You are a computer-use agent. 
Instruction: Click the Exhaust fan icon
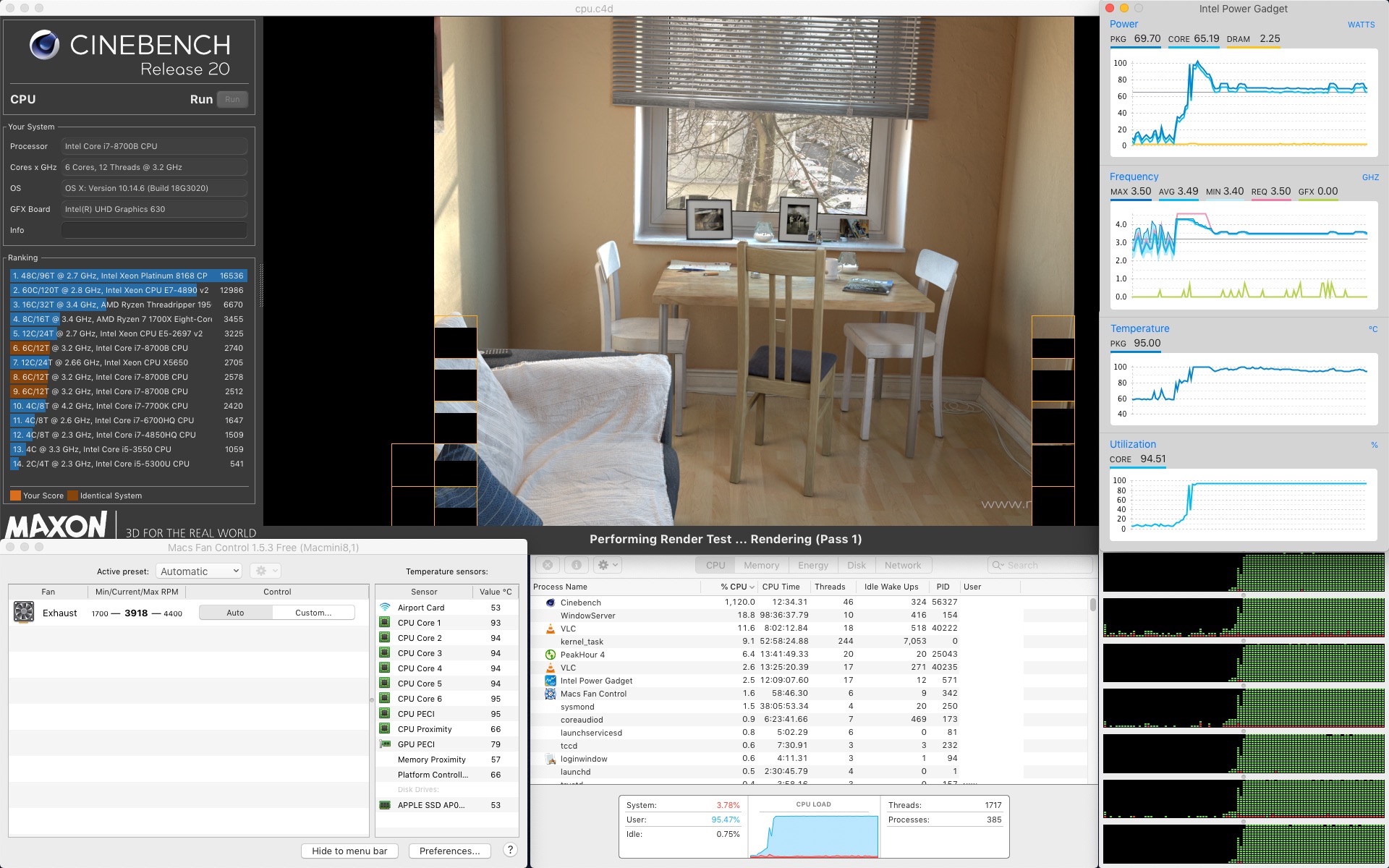point(24,613)
